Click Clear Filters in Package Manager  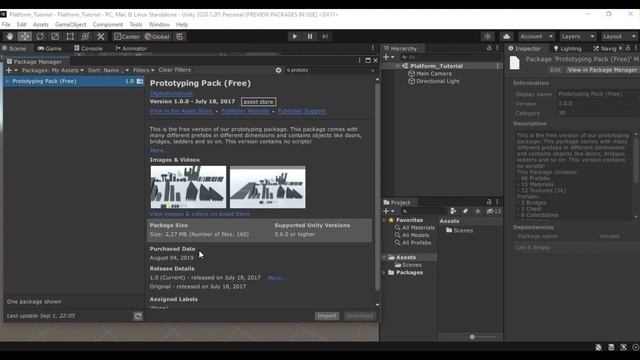pyautogui.click(x=174, y=70)
